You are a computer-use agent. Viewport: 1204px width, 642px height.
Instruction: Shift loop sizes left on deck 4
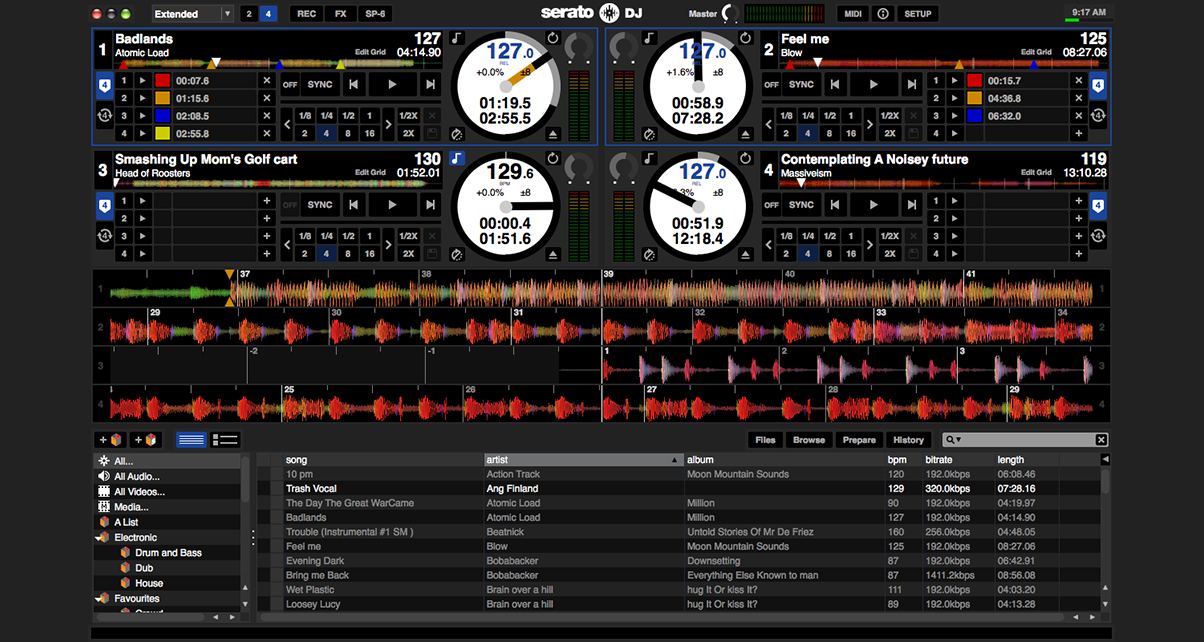pyautogui.click(x=770, y=245)
